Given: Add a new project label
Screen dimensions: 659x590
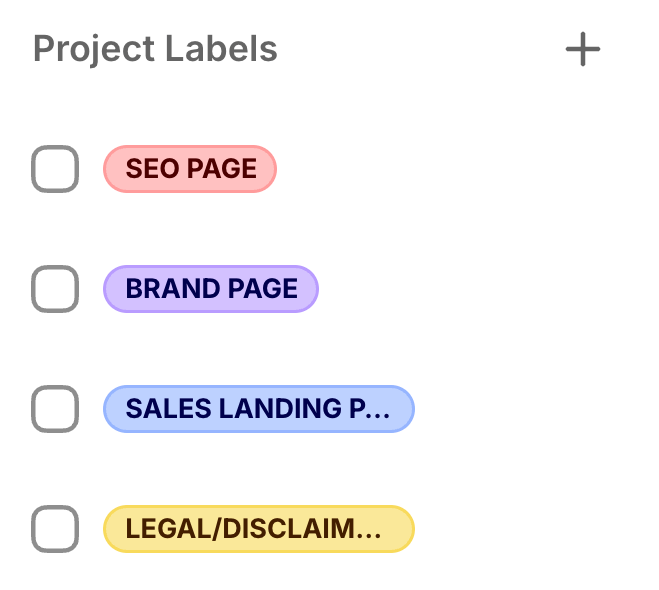Looking at the screenshot, I should (582, 49).
